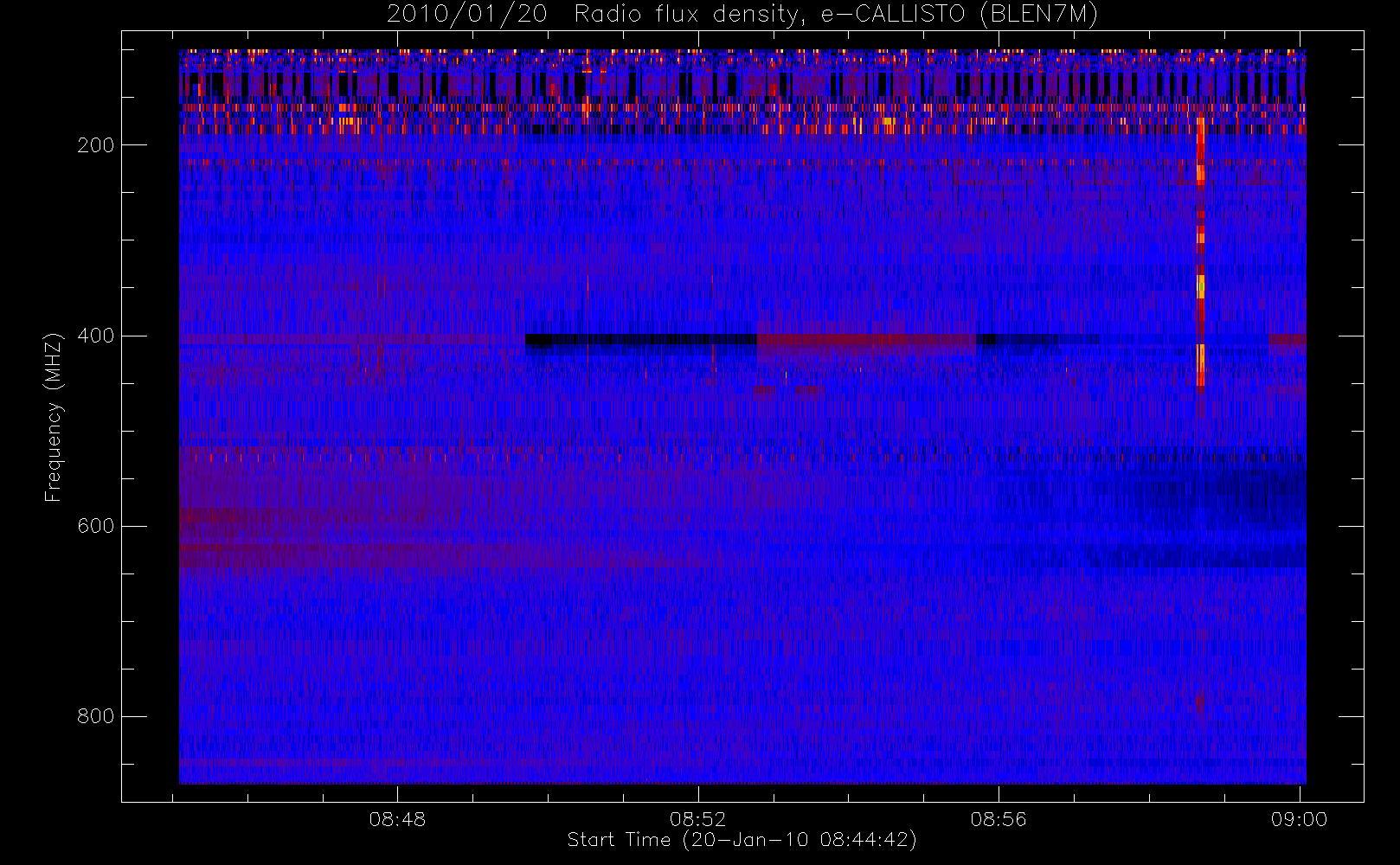The height and width of the screenshot is (865, 1400).
Task: Click the 08:52 time tick label
Action: (697, 819)
